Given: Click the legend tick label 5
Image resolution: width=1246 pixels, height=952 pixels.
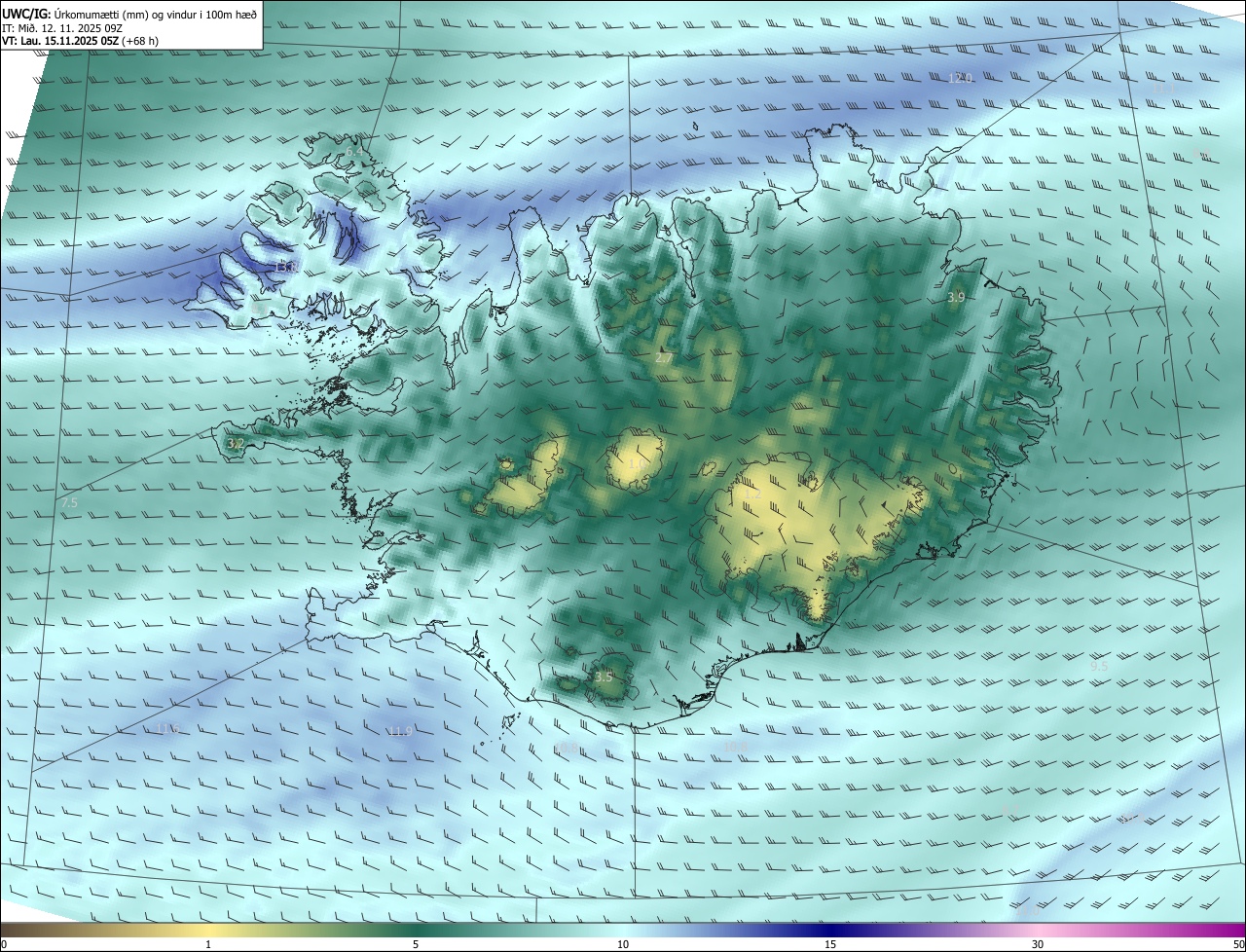Looking at the screenshot, I should tap(416, 944).
